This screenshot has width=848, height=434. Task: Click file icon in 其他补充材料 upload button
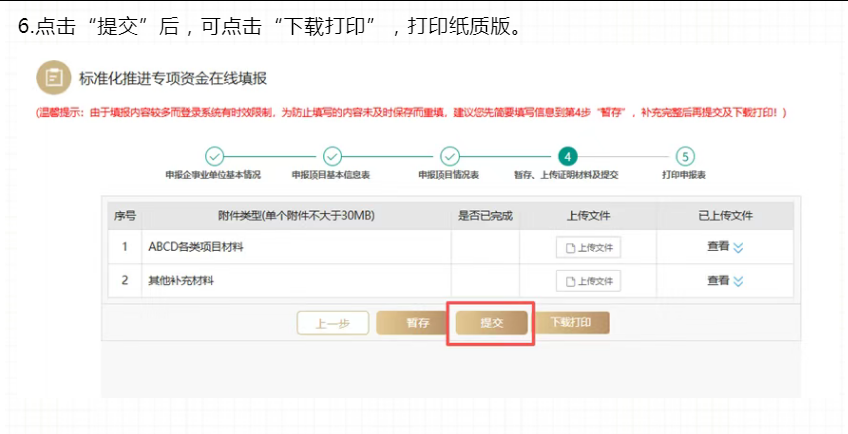pos(570,281)
